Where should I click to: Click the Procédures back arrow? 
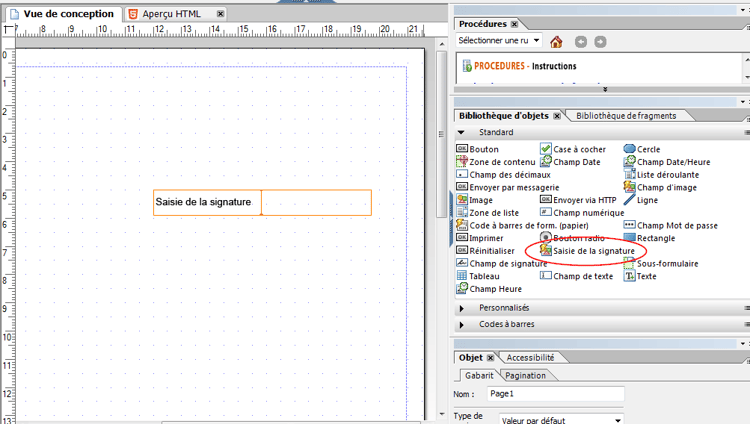581,42
